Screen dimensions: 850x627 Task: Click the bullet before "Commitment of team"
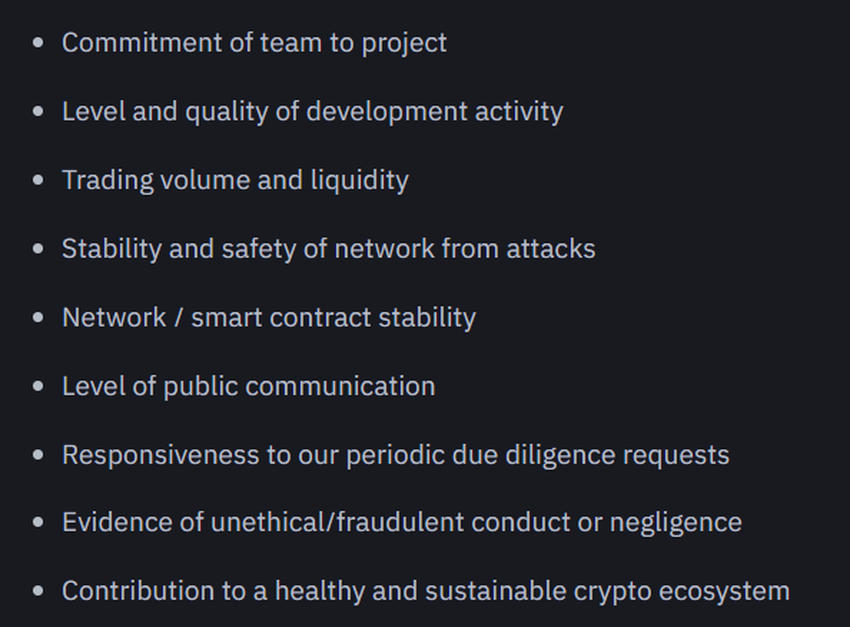coord(38,43)
